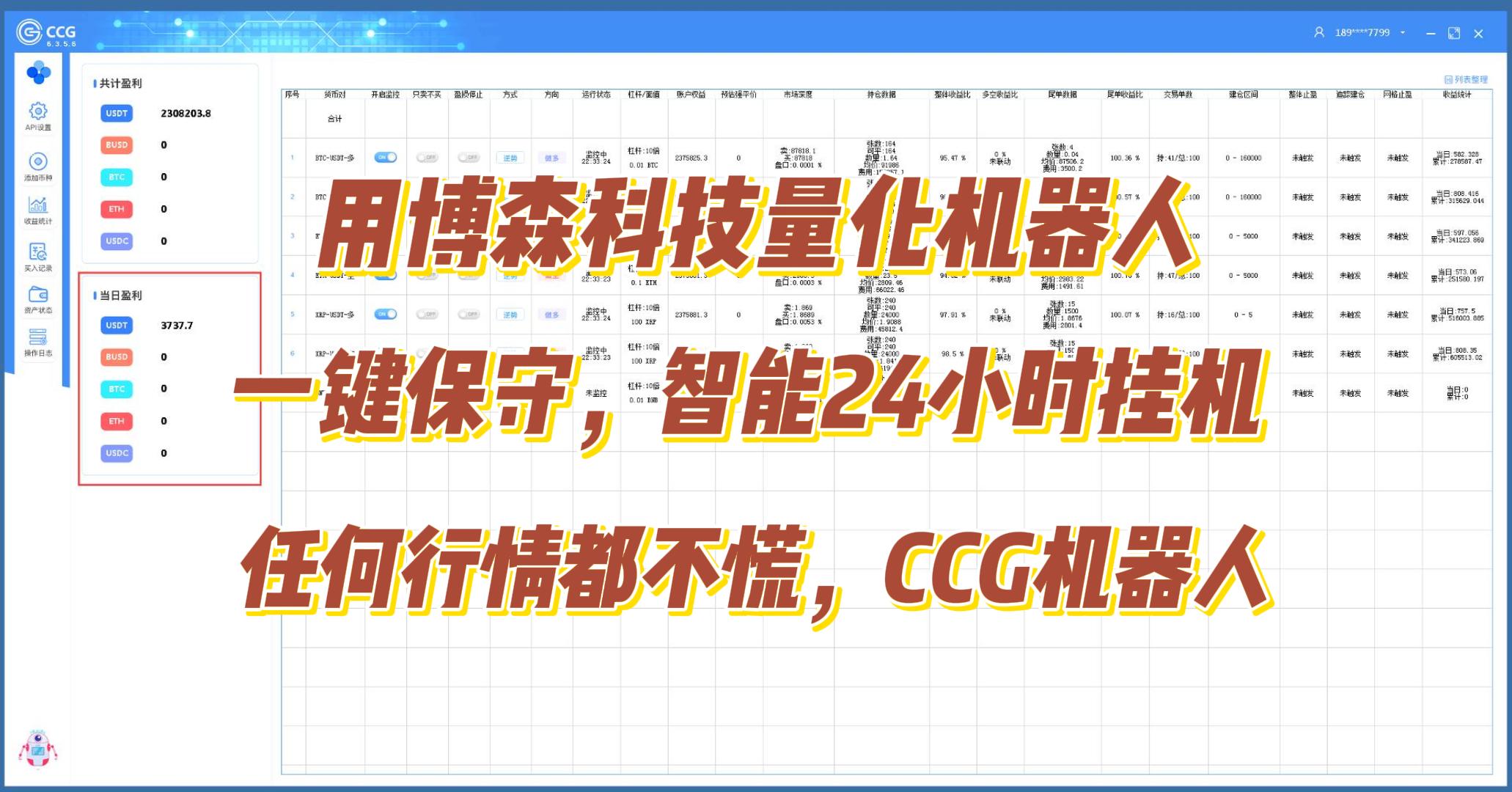Image resolution: width=1512 pixels, height=792 pixels.
Task: Open 做多 direction selector in row 5
Action: [551, 315]
